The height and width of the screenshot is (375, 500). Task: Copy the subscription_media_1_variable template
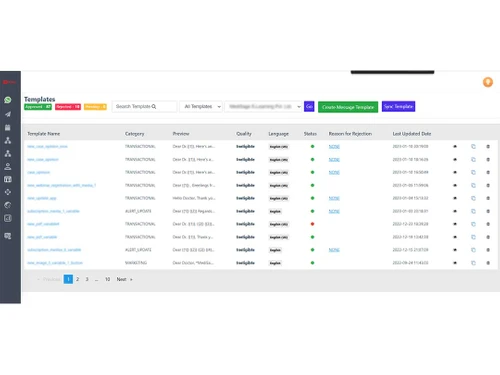pos(473,211)
